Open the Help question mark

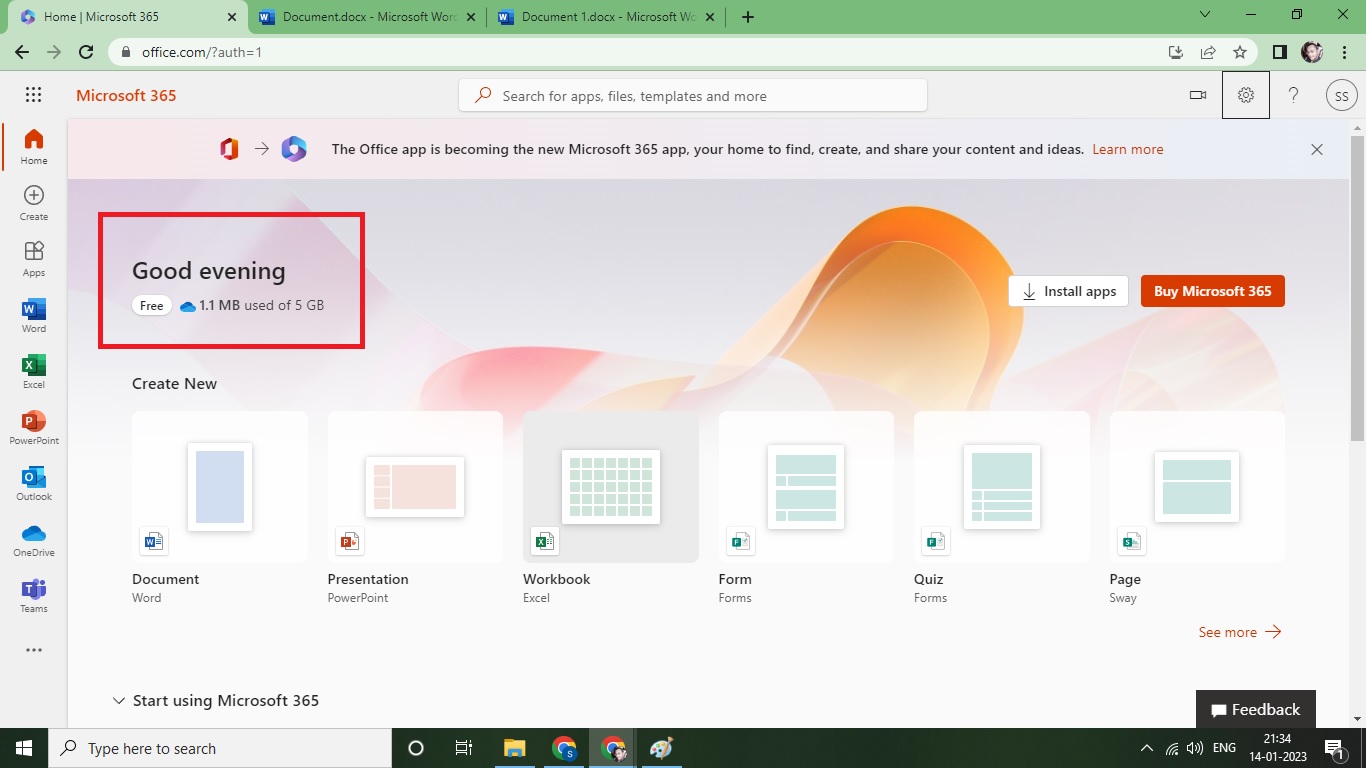tap(1293, 95)
